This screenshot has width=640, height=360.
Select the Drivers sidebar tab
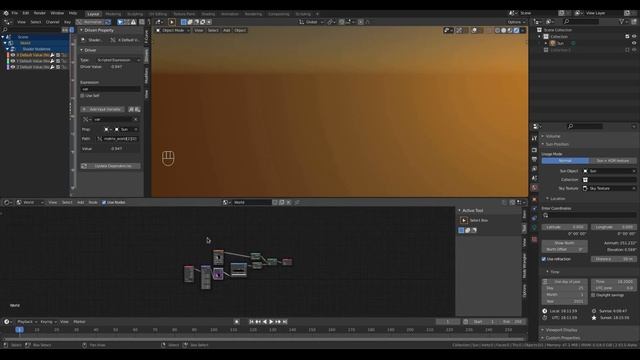[147, 56]
